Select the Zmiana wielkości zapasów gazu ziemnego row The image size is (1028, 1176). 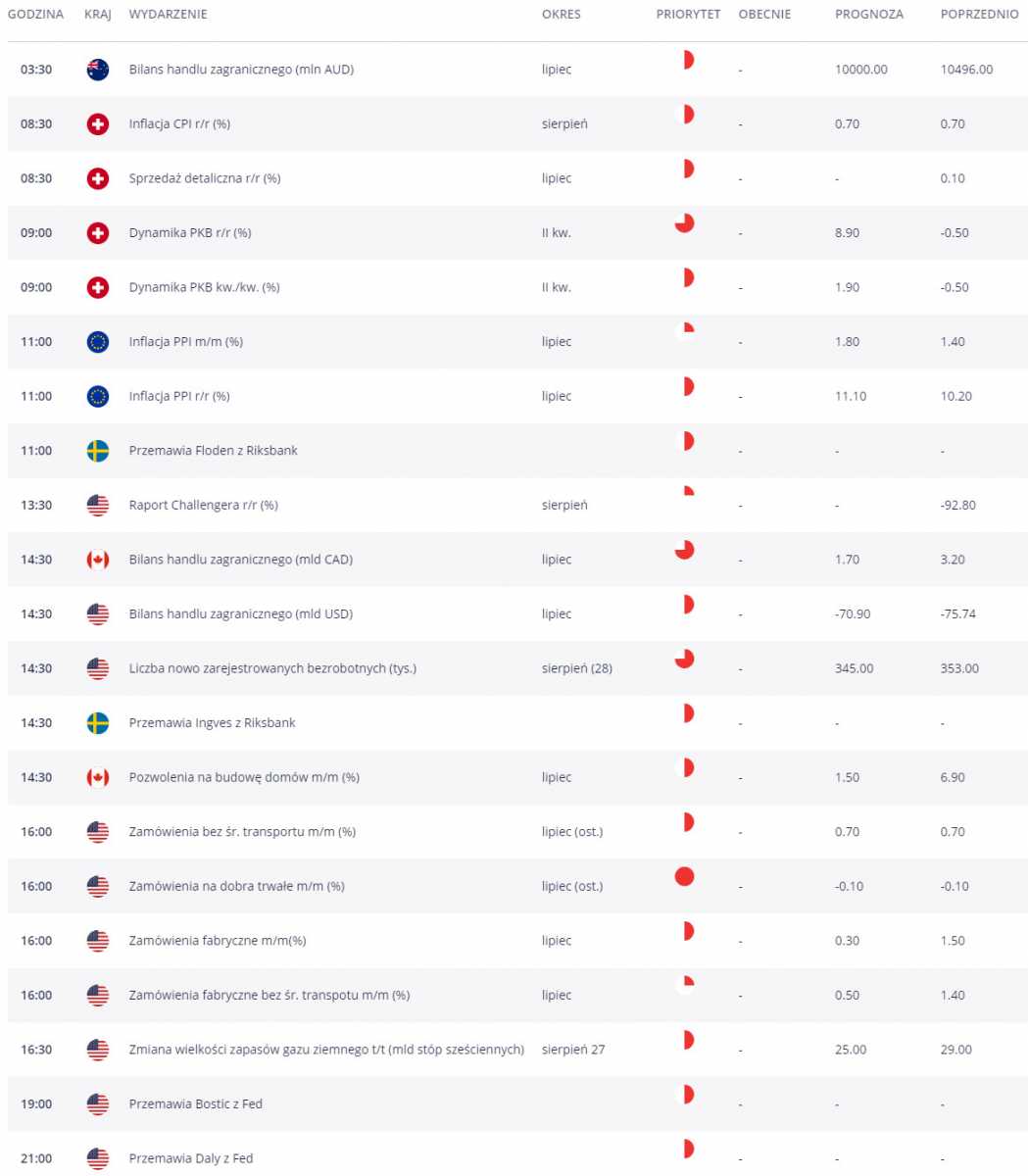coord(517,1050)
